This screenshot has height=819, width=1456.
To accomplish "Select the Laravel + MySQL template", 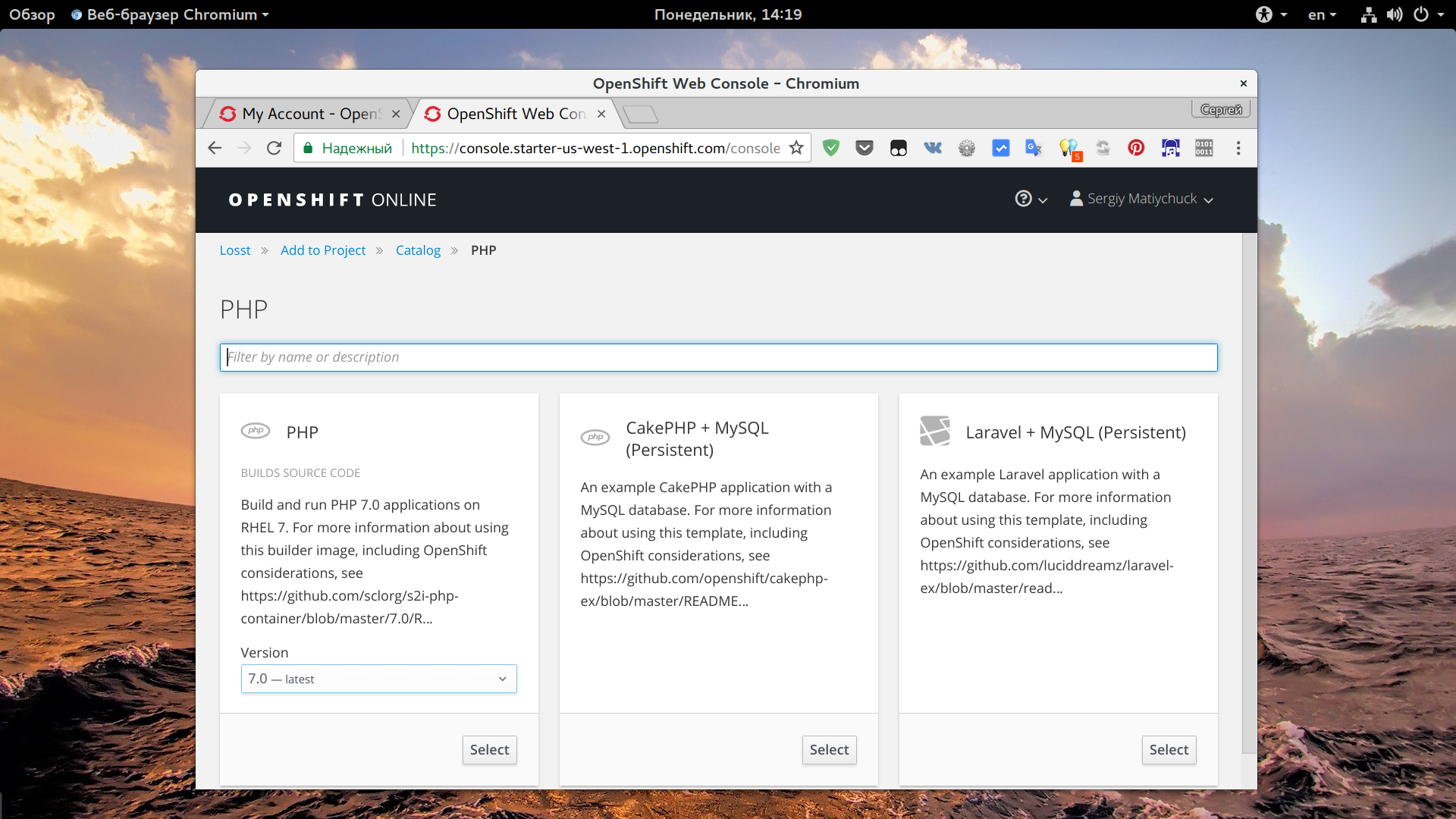I will (x=1168, y=749).
